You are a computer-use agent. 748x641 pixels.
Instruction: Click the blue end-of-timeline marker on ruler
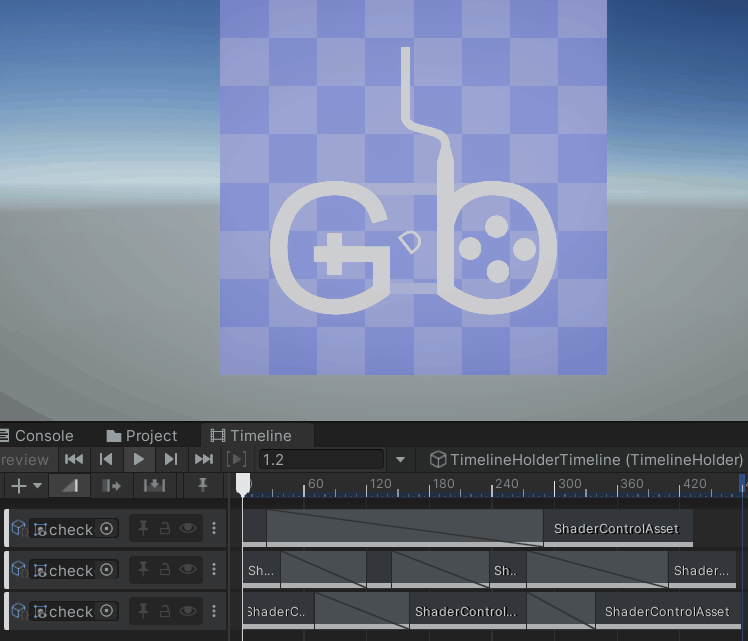pyautogui.click(x=742, y=484)
